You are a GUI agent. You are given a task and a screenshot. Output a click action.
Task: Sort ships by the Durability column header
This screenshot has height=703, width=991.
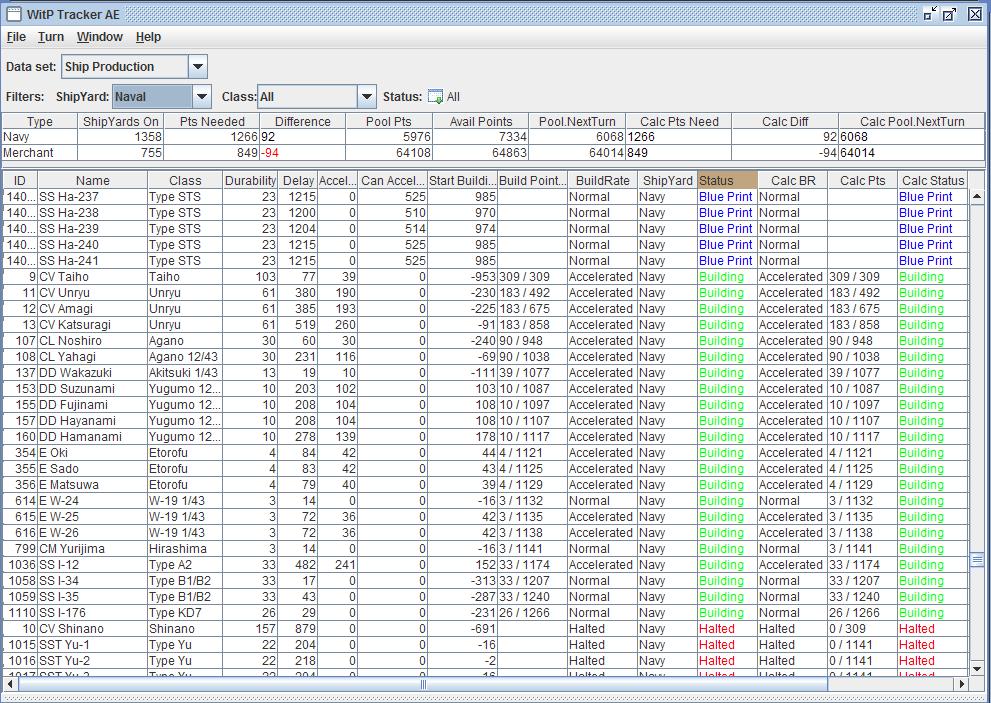[250, 181]
